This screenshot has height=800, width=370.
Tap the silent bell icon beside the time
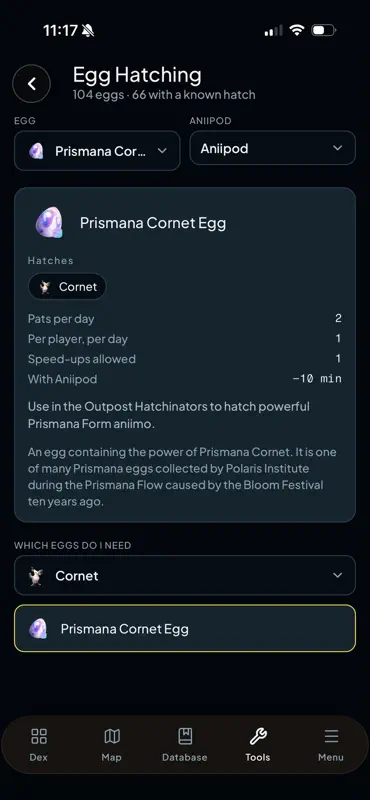coord(88,31)
